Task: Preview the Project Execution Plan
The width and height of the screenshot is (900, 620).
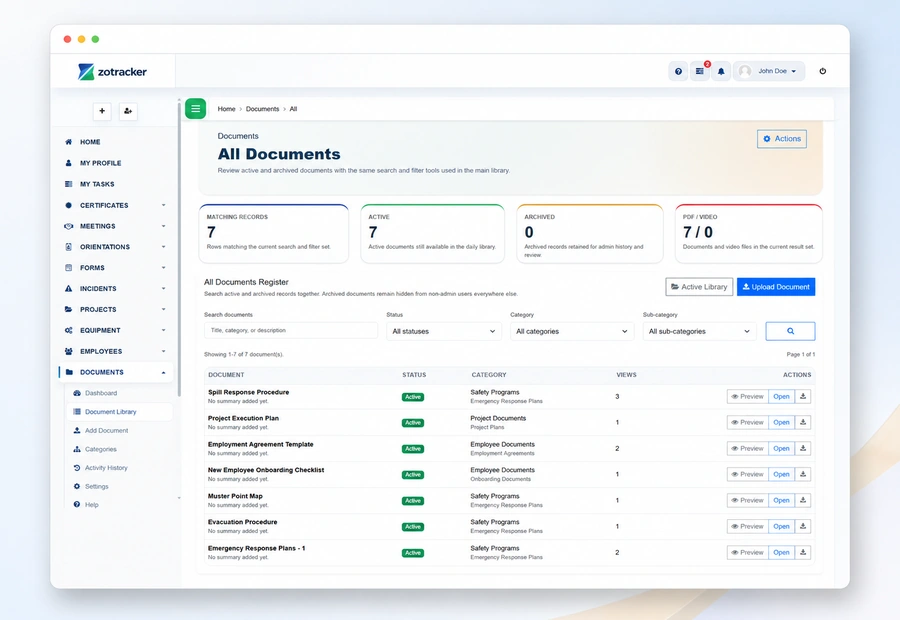Action: coord(747,423)
